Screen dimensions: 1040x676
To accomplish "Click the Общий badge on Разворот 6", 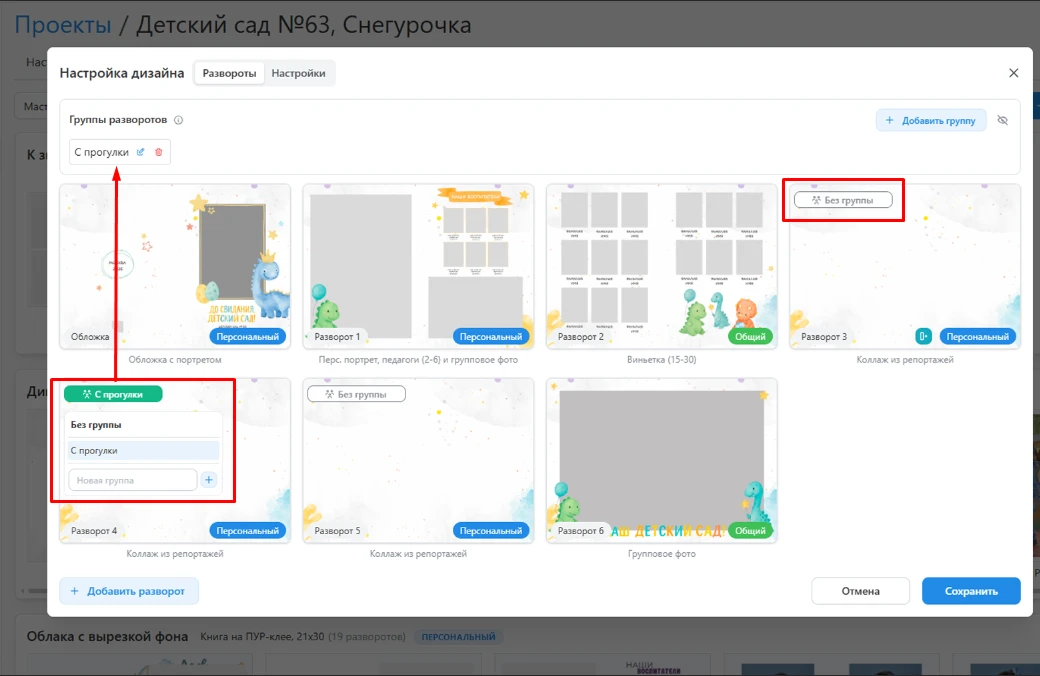I will pos(750,531).
